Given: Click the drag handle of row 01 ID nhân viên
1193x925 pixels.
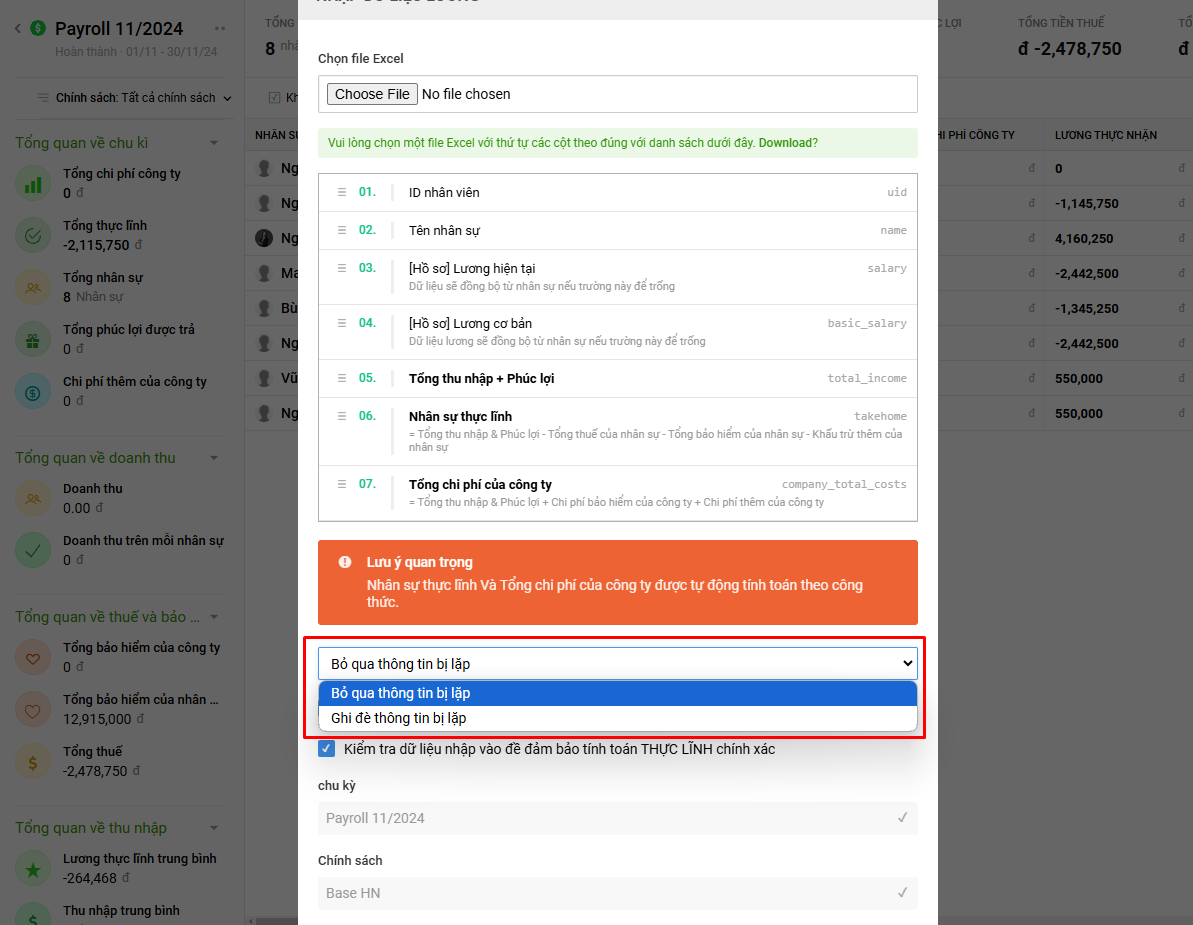Looking at the screenshot, I should coord(342,192).
